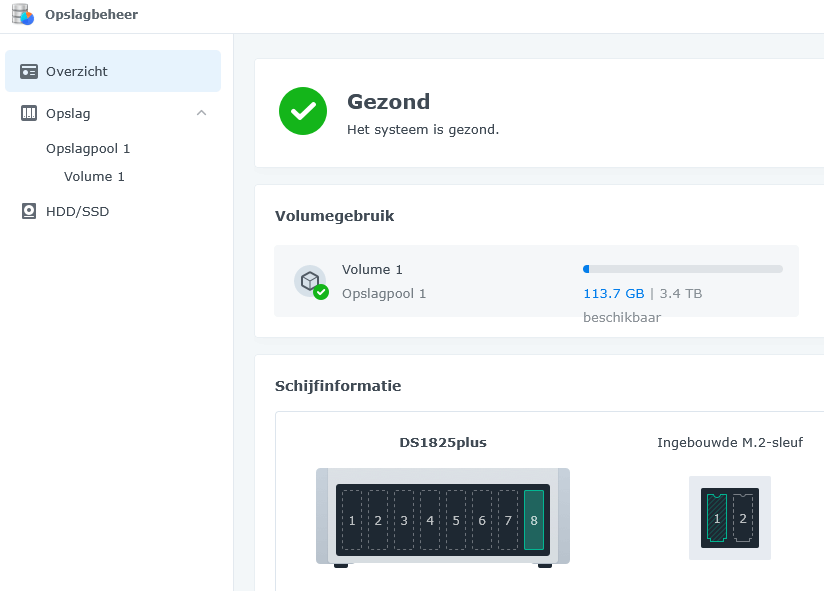
Task: Collapse the Opslag section chevron
Action: (201, 113)
